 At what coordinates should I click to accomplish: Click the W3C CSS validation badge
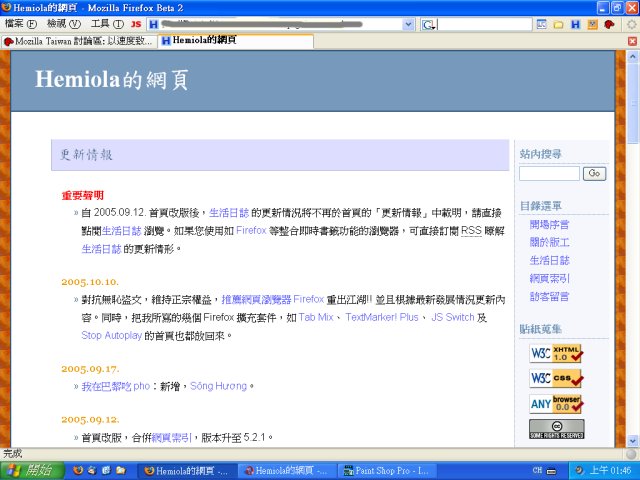coord(556,378)
